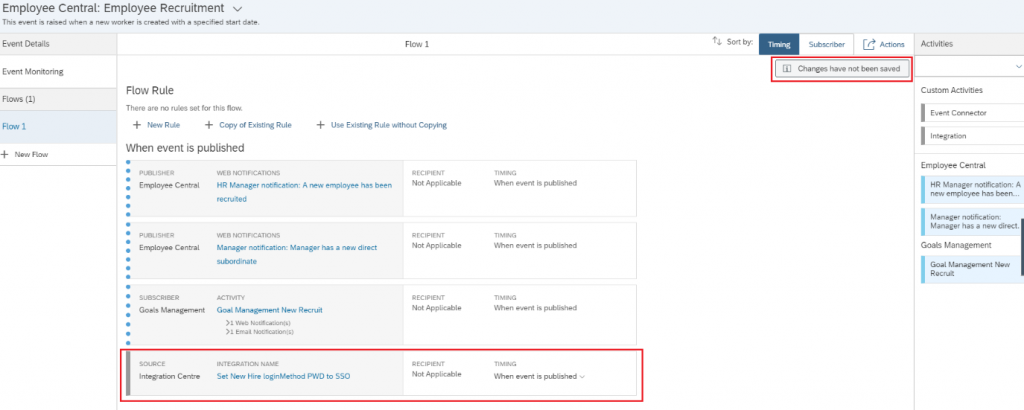
Task: Select HR Manager notification activity card
Action: point(972,189)
